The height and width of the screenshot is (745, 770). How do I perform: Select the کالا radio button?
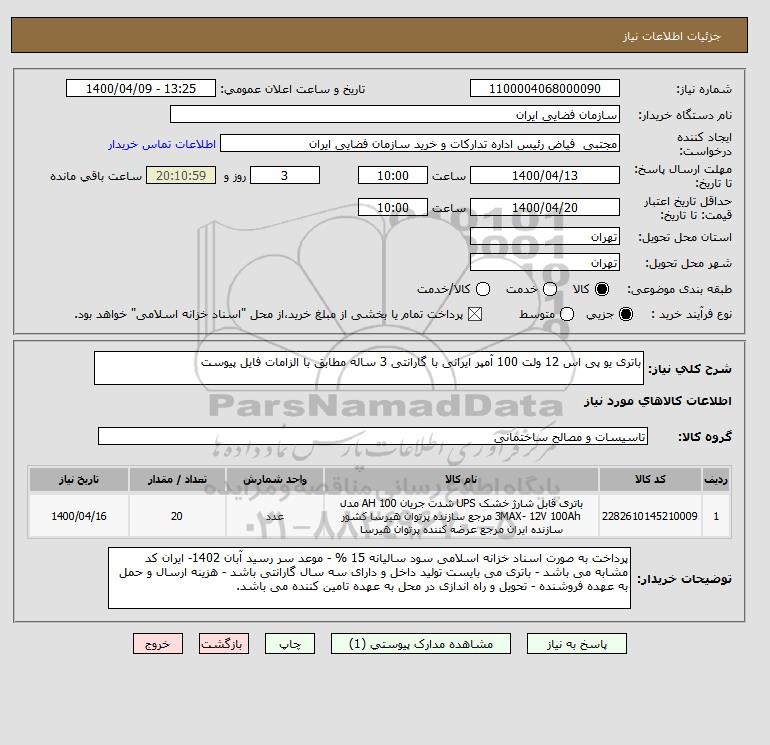602,289
